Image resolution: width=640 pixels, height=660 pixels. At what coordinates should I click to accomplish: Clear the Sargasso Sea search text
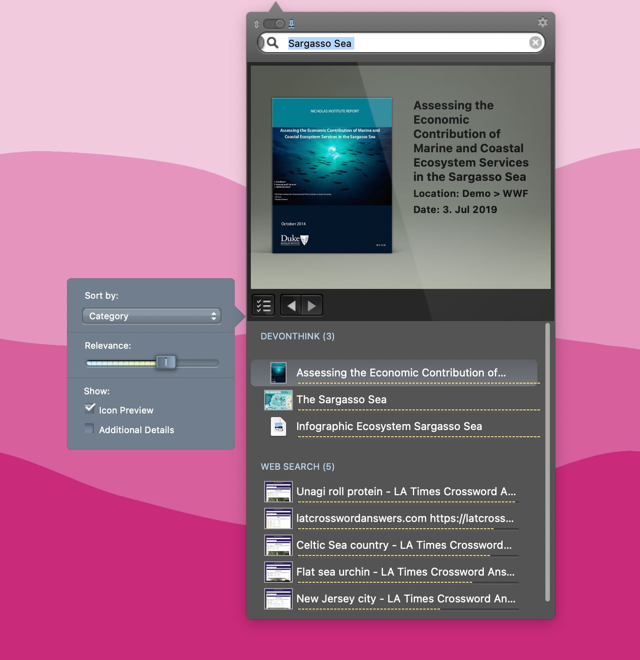(x=535, y=43)
